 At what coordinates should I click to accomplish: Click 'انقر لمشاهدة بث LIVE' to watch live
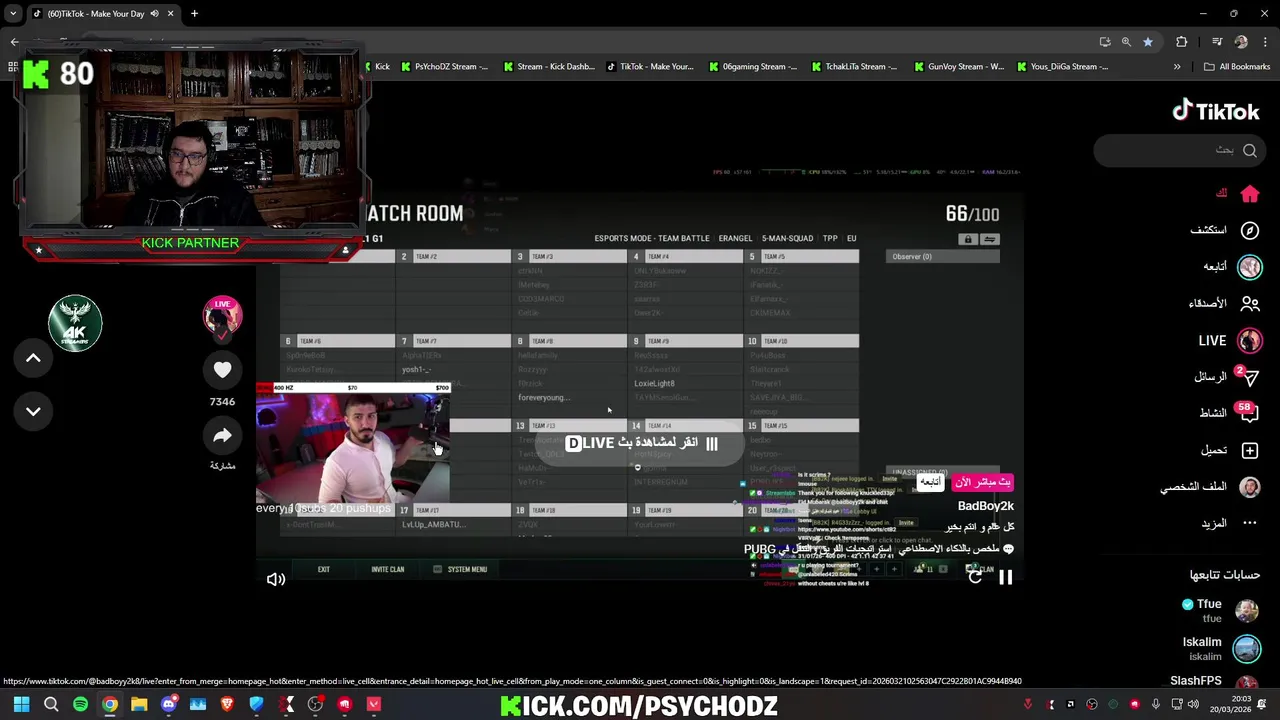(641, 443)
